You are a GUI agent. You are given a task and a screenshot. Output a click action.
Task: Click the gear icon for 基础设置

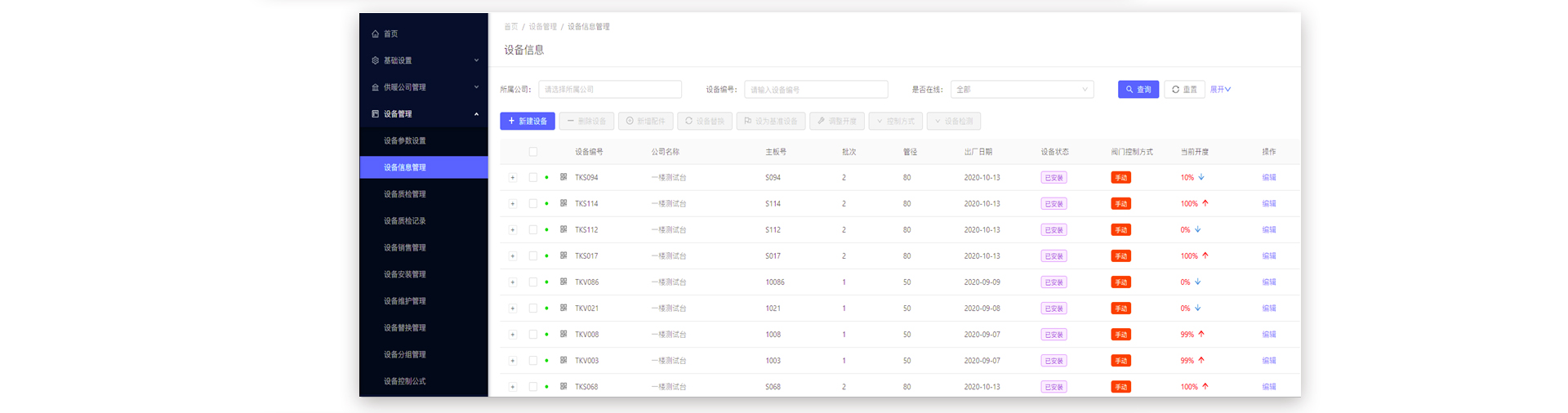pyautogui.click(x=376, y=60)
